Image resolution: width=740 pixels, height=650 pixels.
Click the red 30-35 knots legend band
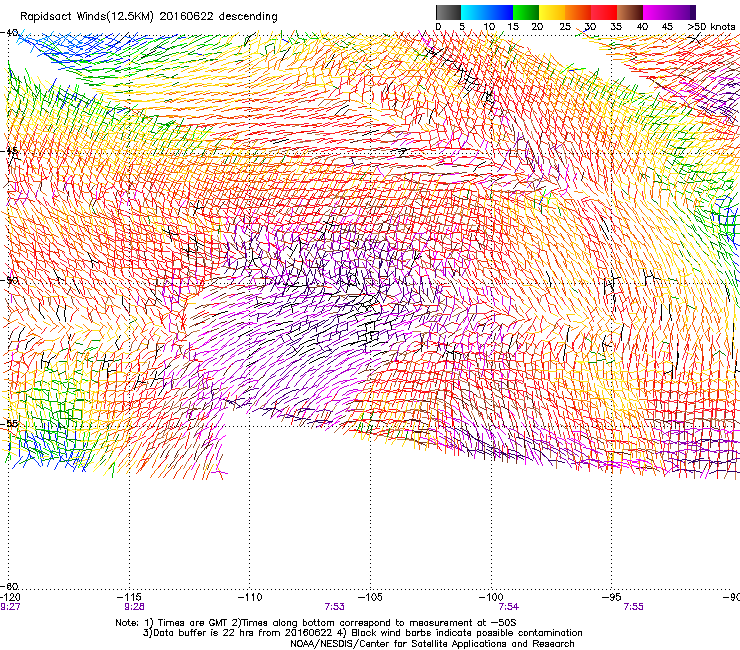tap(604, 12)
